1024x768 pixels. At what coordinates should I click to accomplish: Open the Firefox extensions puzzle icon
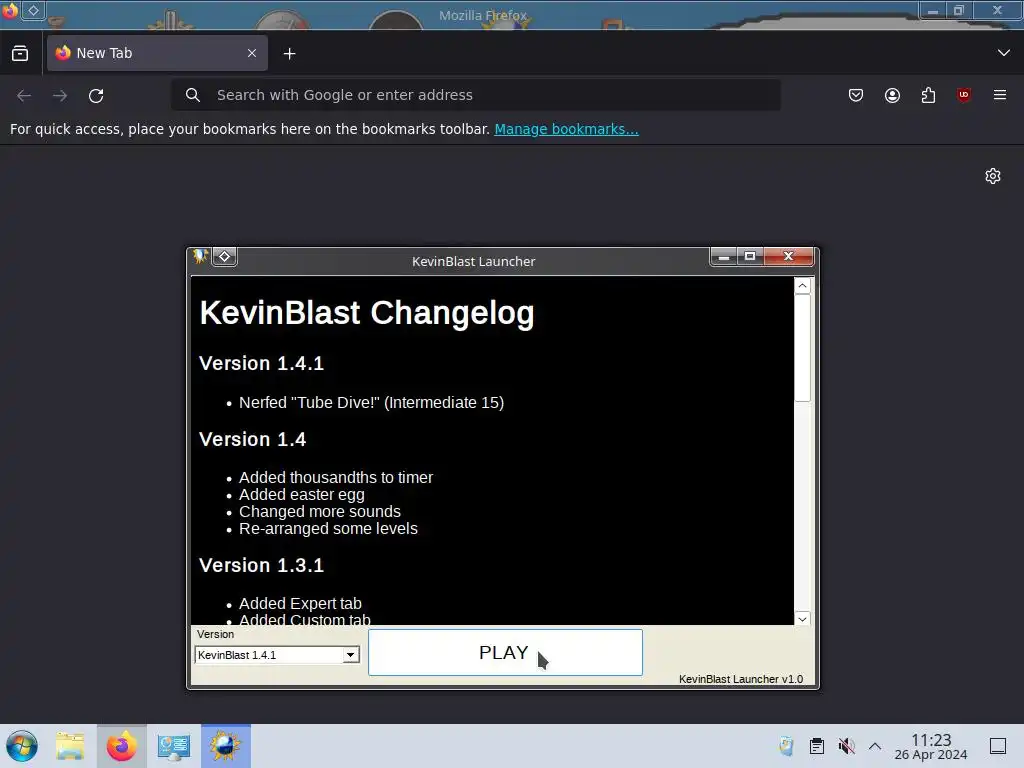tap(928, 95)
